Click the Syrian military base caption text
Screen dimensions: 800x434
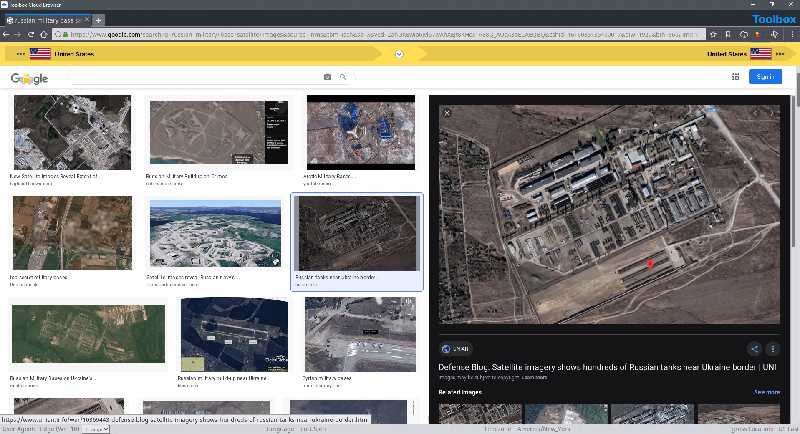[327, 378]
